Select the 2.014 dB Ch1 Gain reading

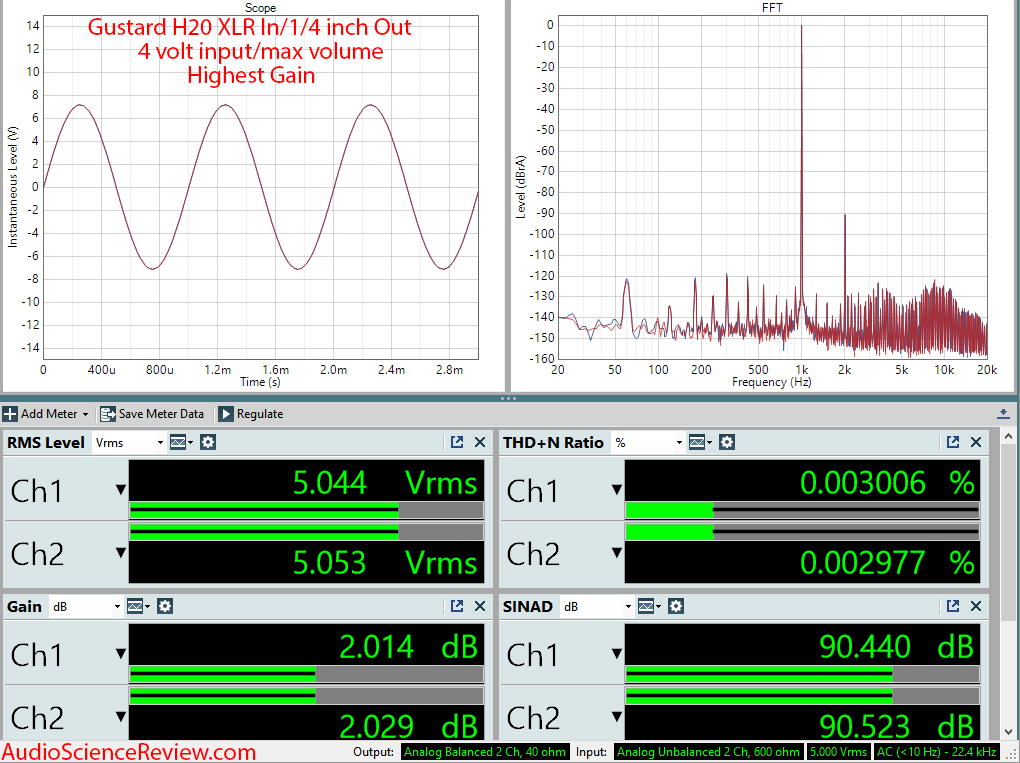click(409, 647)
